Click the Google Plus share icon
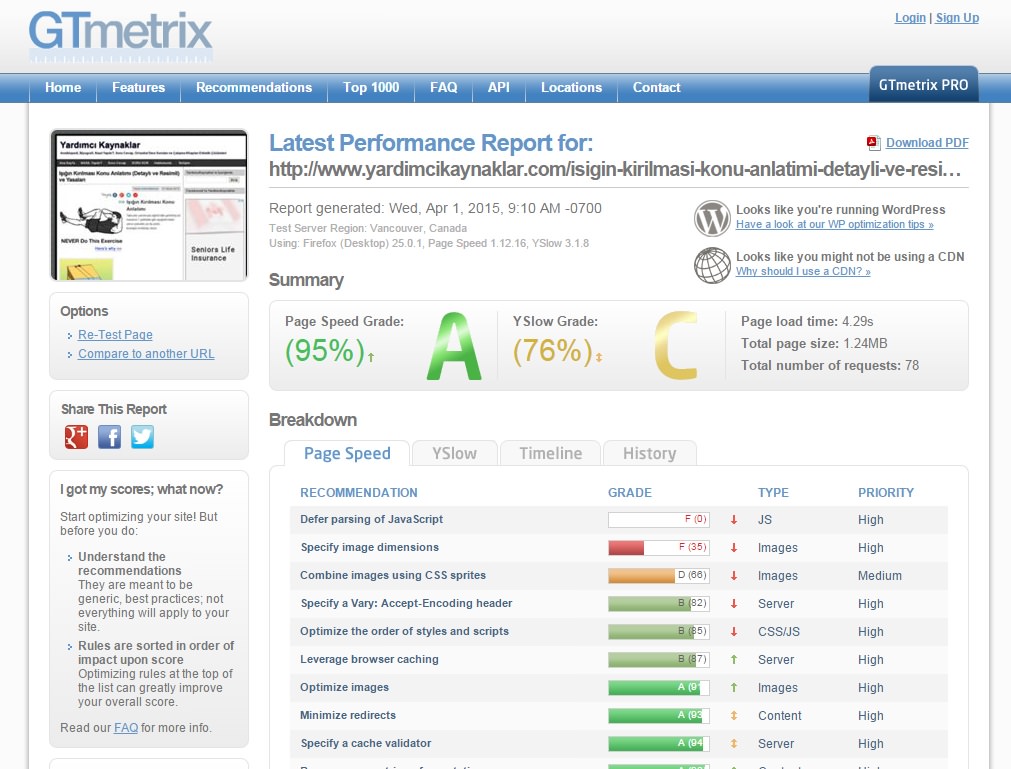The height and width of the screenshot is (769, 1011). 77,436
